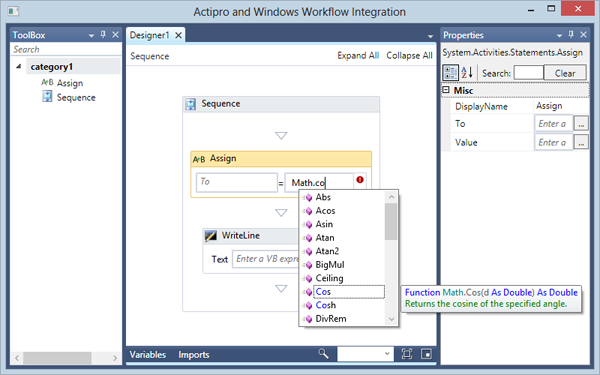Open the designer zoom magnifier

[x=323, y=354]
